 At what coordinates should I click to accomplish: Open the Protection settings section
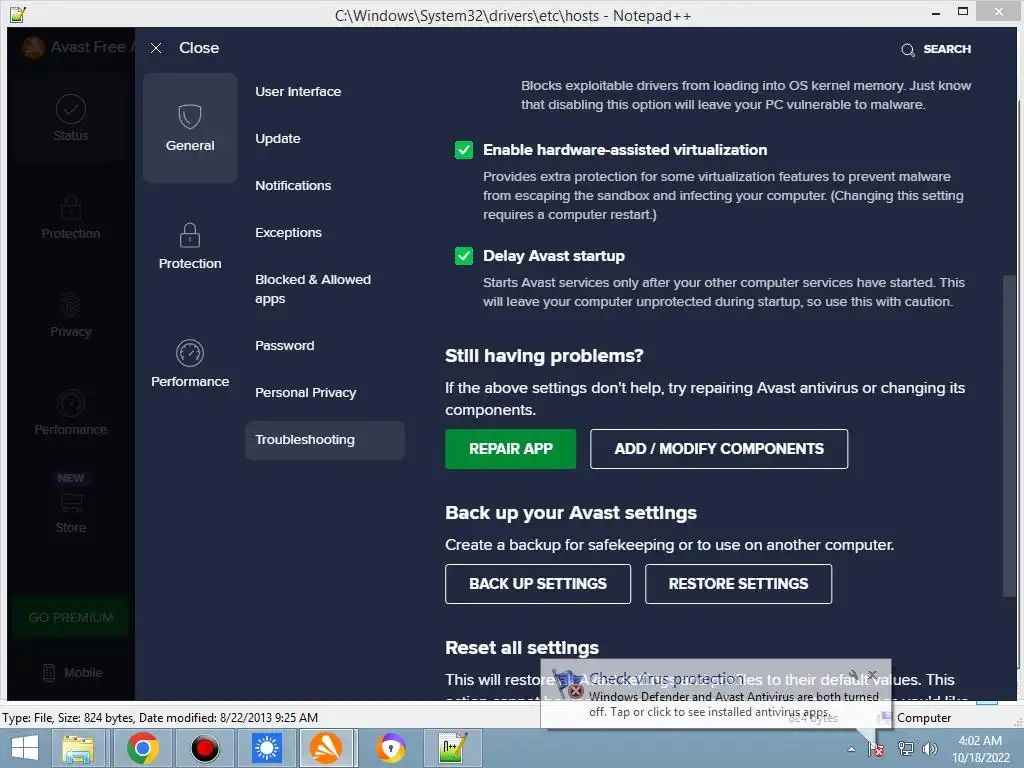(189, 246)
